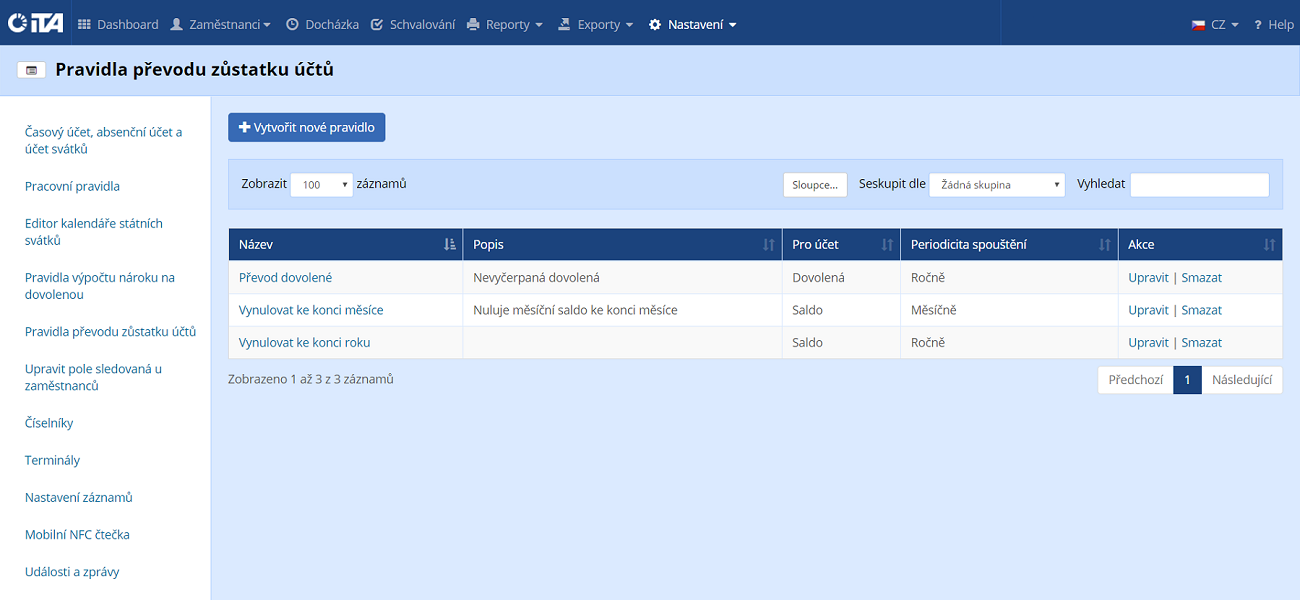Open Help from the question mark icon
The width and height of the screenshot is (1300, 600).
(x=1258, y=24)
